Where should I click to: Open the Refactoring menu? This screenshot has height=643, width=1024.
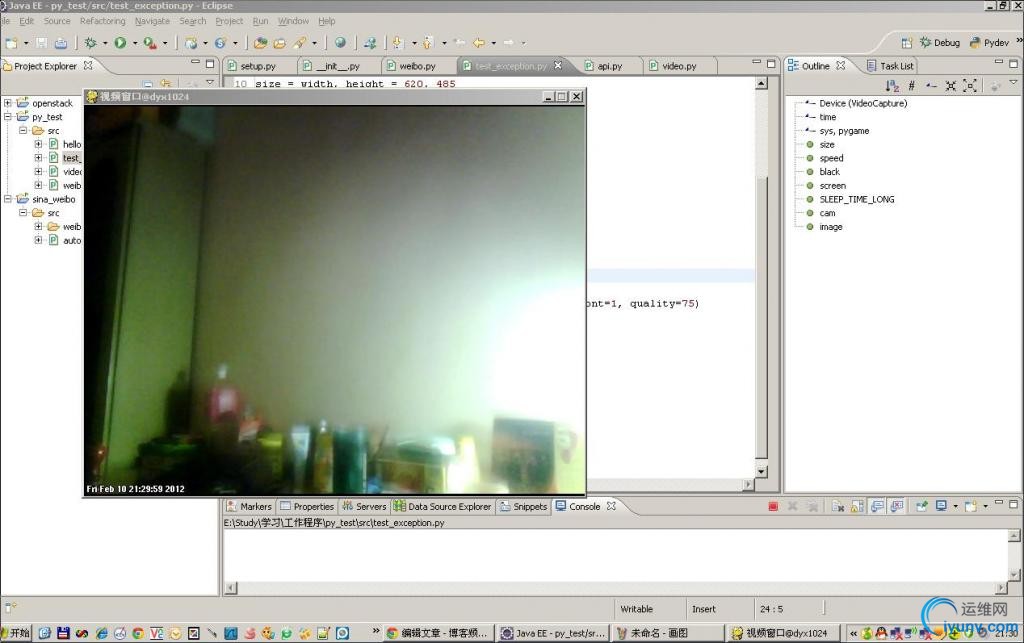click(x=103, y=21)
